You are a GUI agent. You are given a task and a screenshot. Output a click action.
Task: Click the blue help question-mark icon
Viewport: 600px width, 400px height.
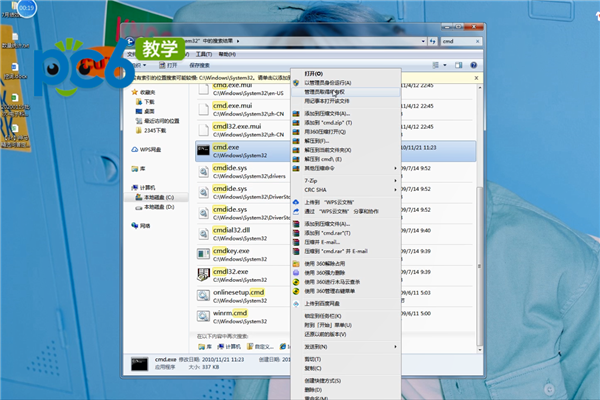(474, 65)
